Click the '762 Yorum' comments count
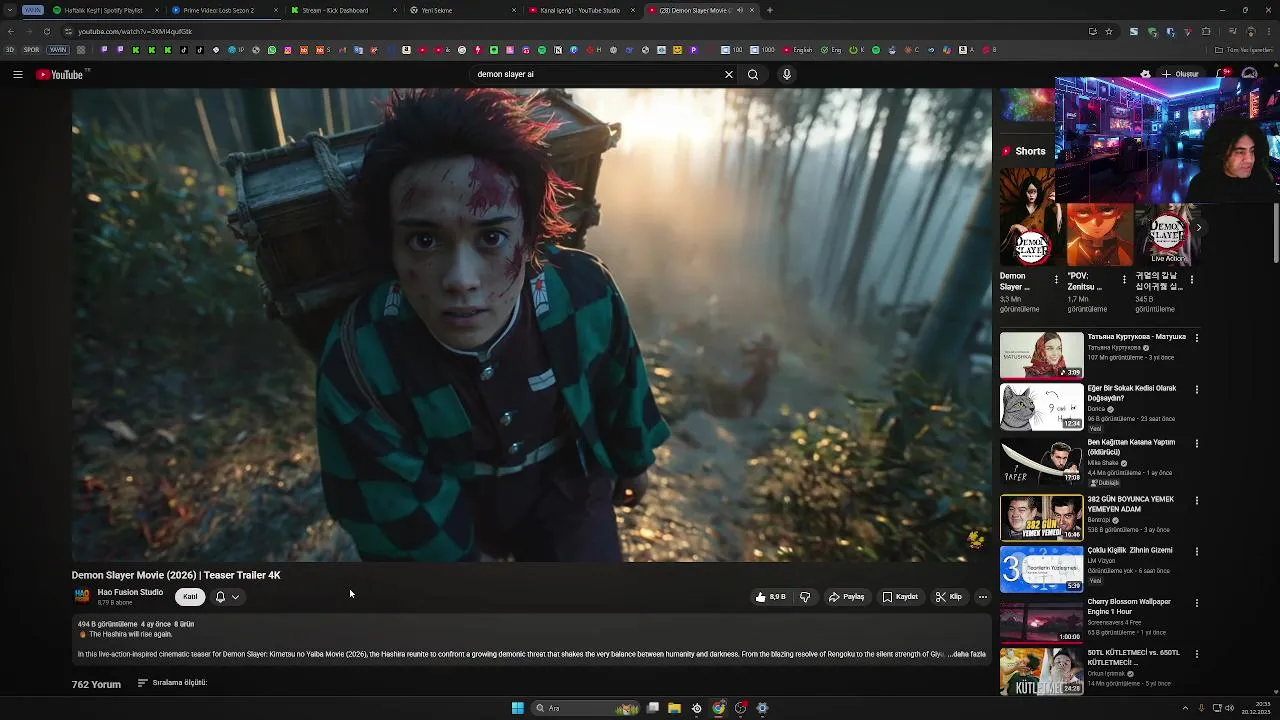The height and width of the screenshot is (720, 1280). pyautogui.click(x=96, y=684)
